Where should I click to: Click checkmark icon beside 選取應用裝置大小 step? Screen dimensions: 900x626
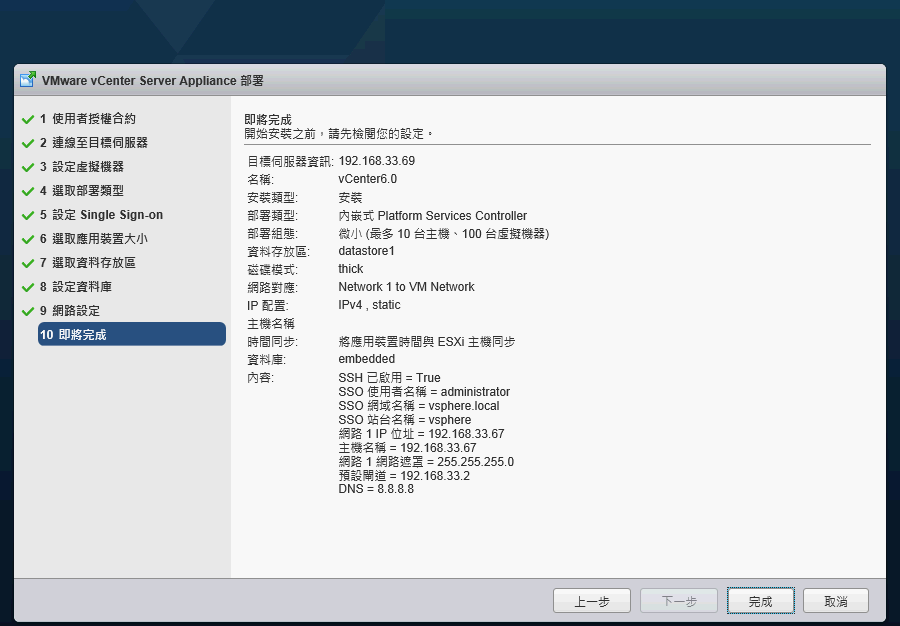tap(28, 239)
